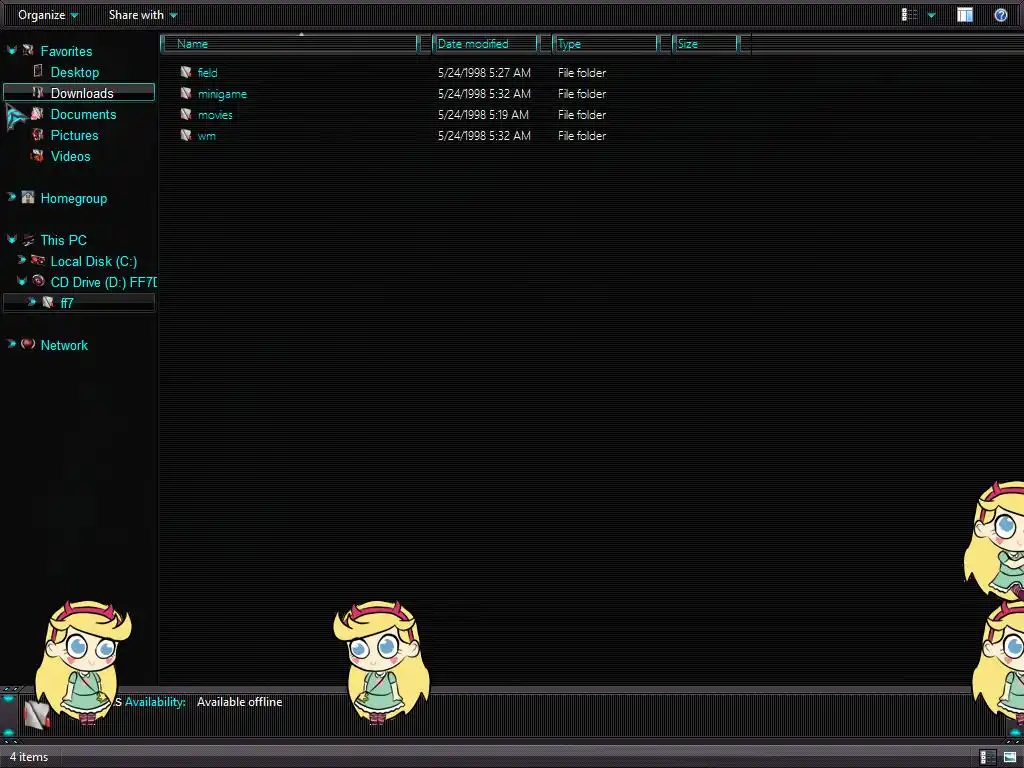This screenshot has width=1024, height=768.
Task: Open the view options dropdown arrow
Action: (931, 15)
